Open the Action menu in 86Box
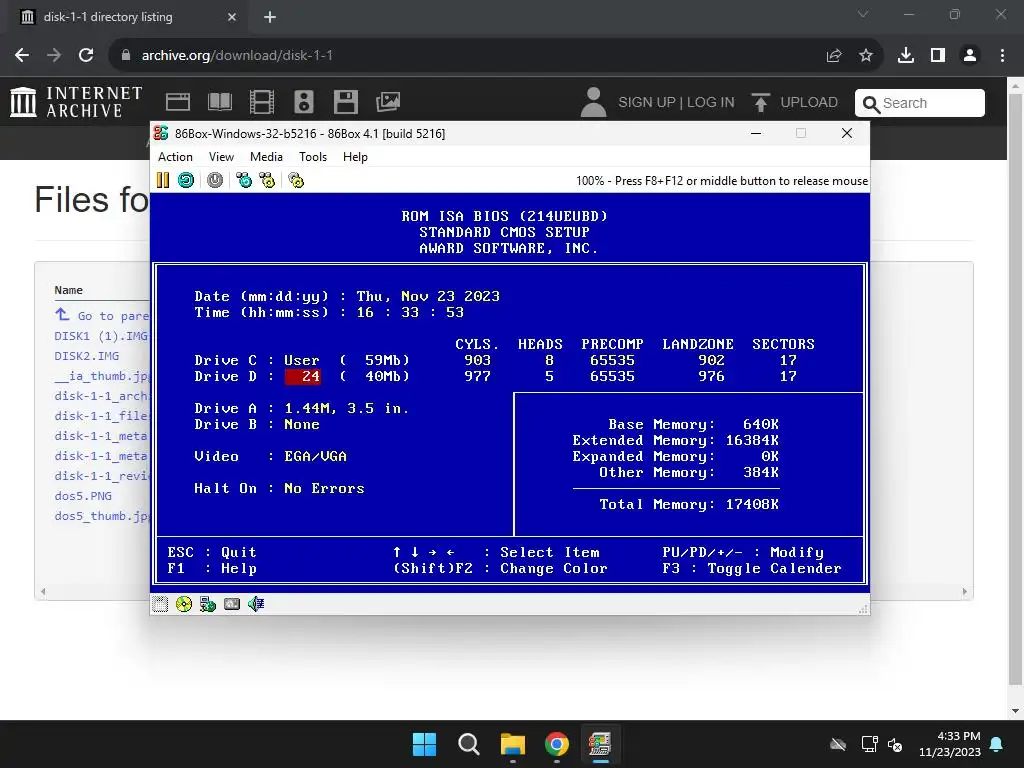The image size is (1024, 768). click(x=175, y=157)
